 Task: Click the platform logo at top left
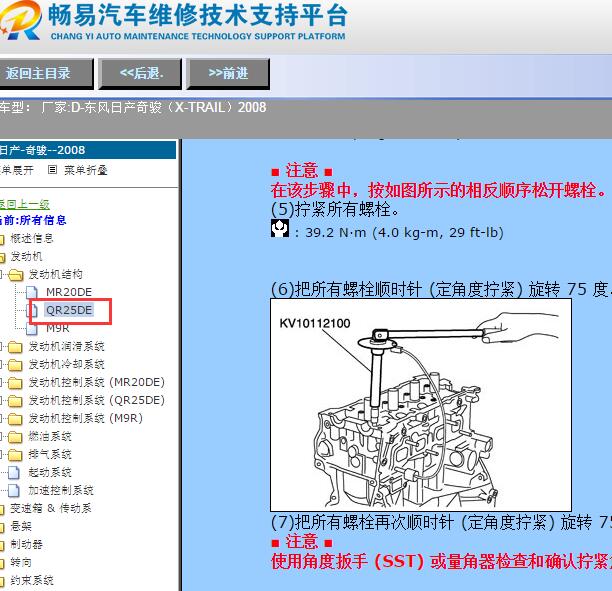point(20,20)
